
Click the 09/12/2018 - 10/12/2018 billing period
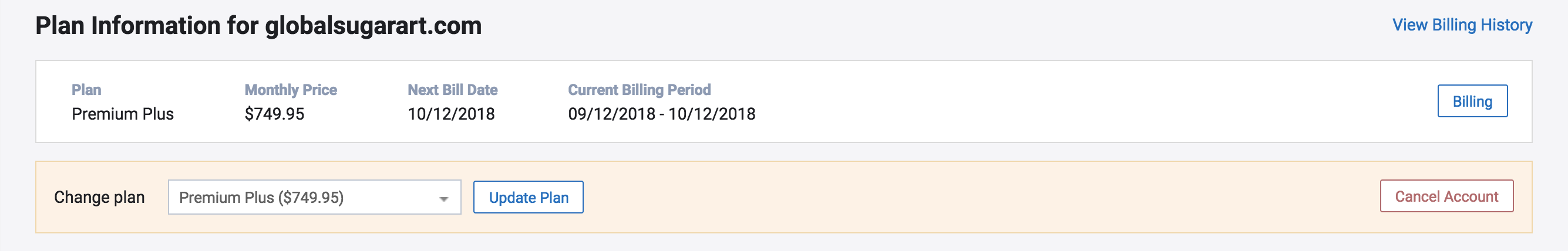tap(661, 114)
